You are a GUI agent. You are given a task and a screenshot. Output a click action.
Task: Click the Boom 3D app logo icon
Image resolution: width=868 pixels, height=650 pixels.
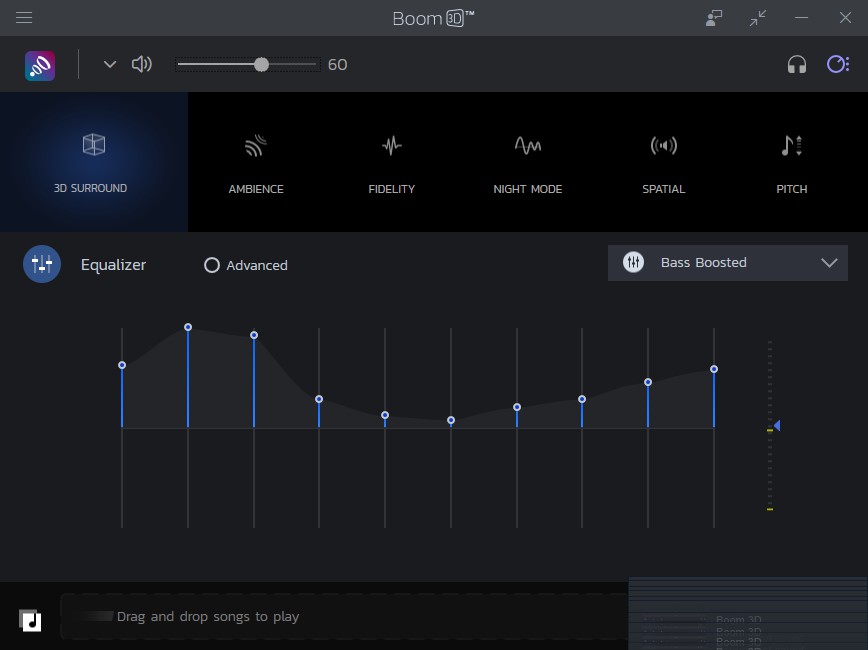point(40,65)
